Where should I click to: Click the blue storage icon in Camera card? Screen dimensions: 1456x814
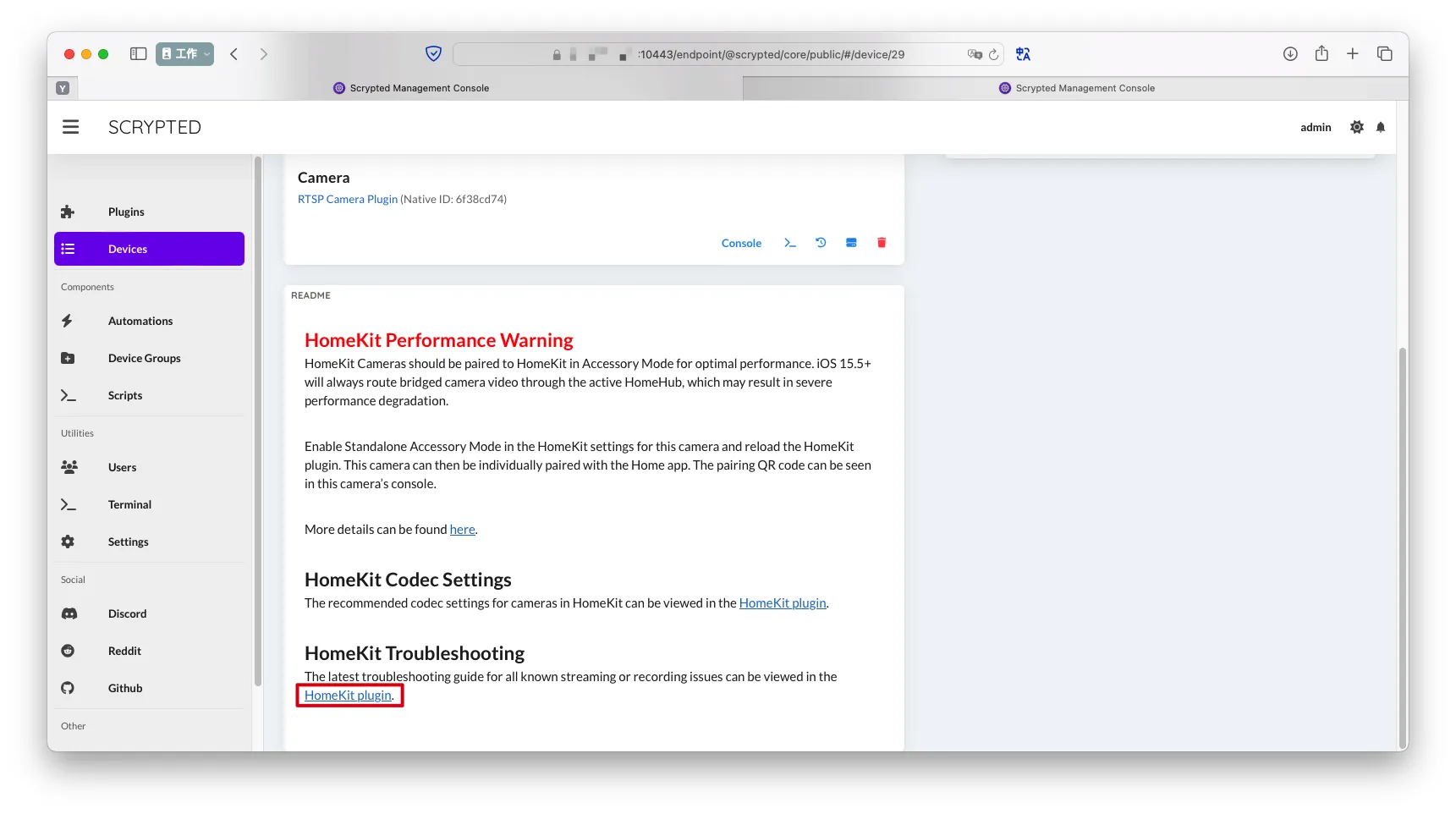pyautogui.click(x=851, y=243)
